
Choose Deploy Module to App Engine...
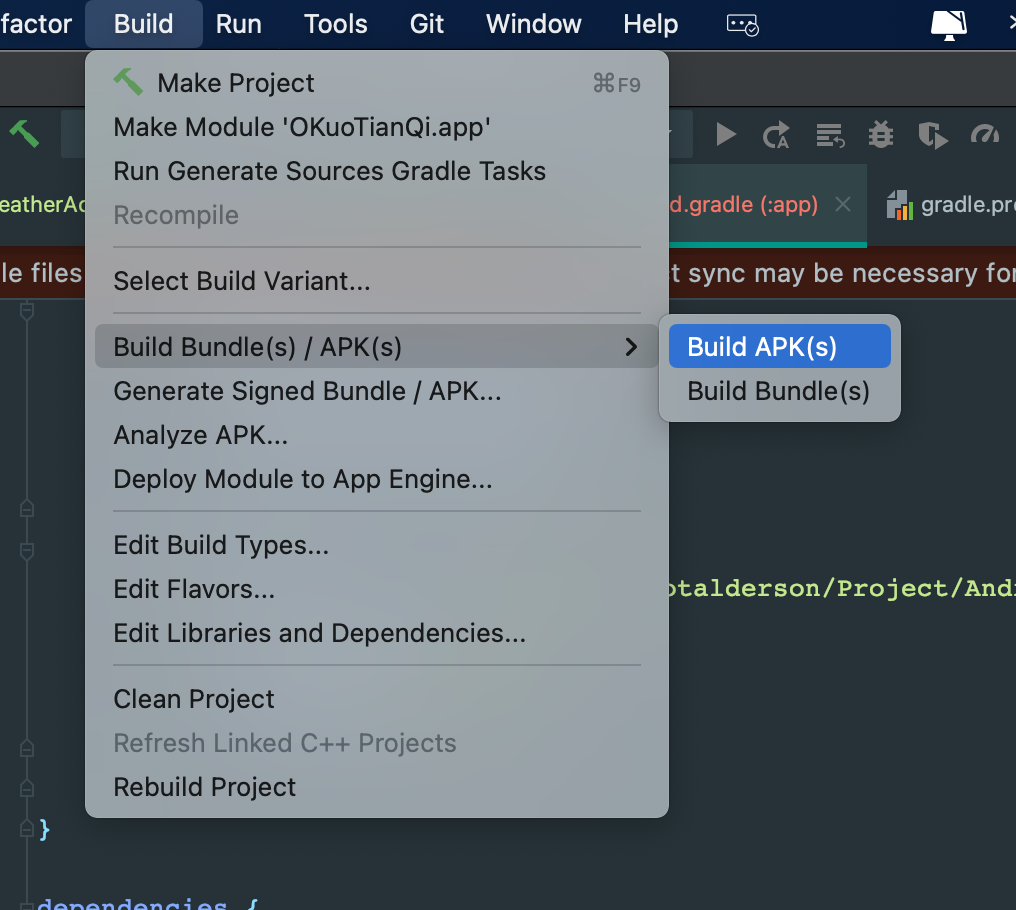coord(376,479)
